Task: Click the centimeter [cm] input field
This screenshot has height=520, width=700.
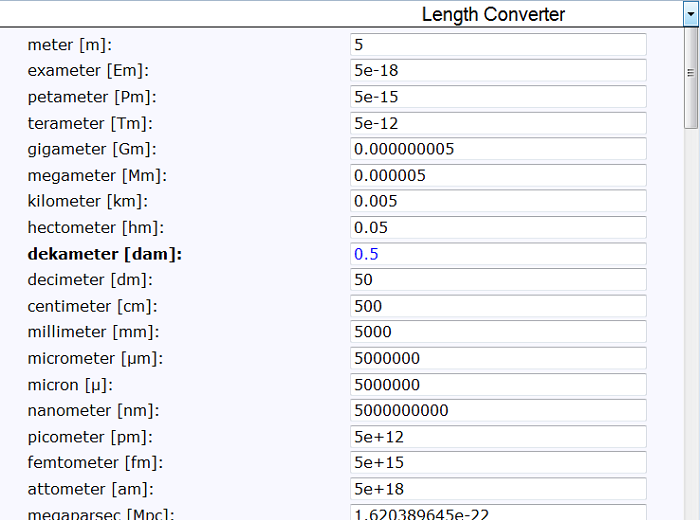Action: pos(498,306)
